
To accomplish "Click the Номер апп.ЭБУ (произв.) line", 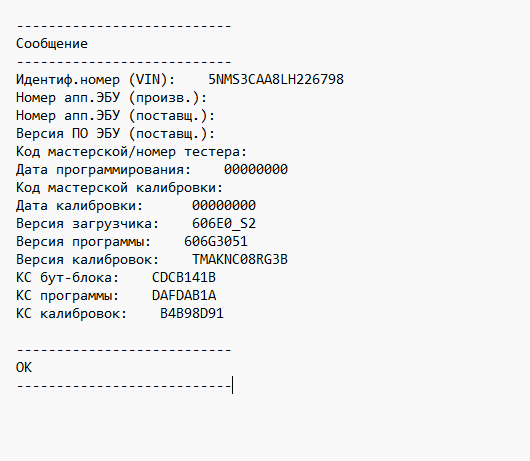I will 112,98.
